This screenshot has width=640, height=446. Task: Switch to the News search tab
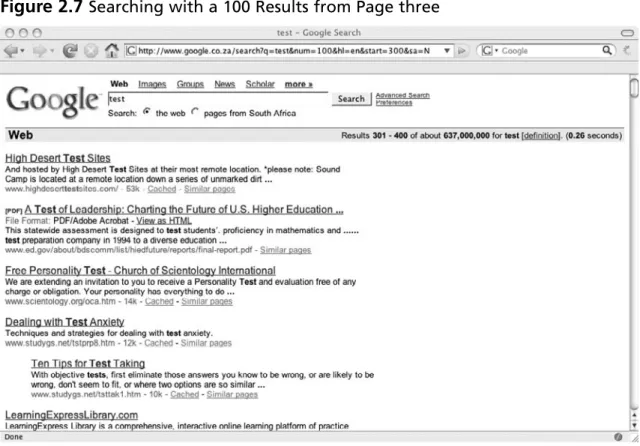(224, 84)
